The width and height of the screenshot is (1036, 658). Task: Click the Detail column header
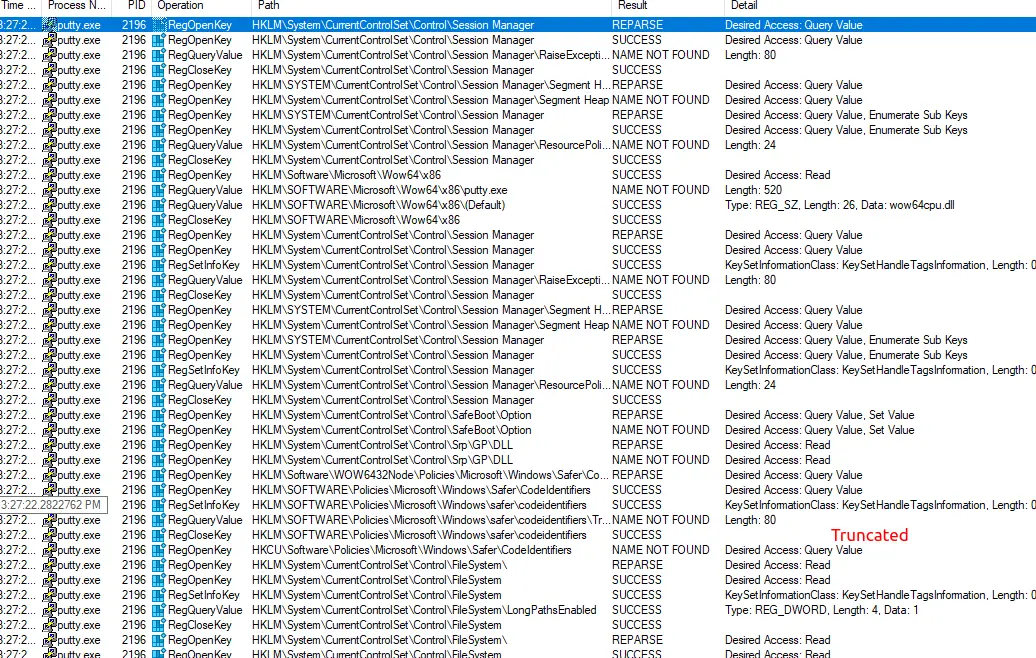pyautogui.click(x=744, y=5)
